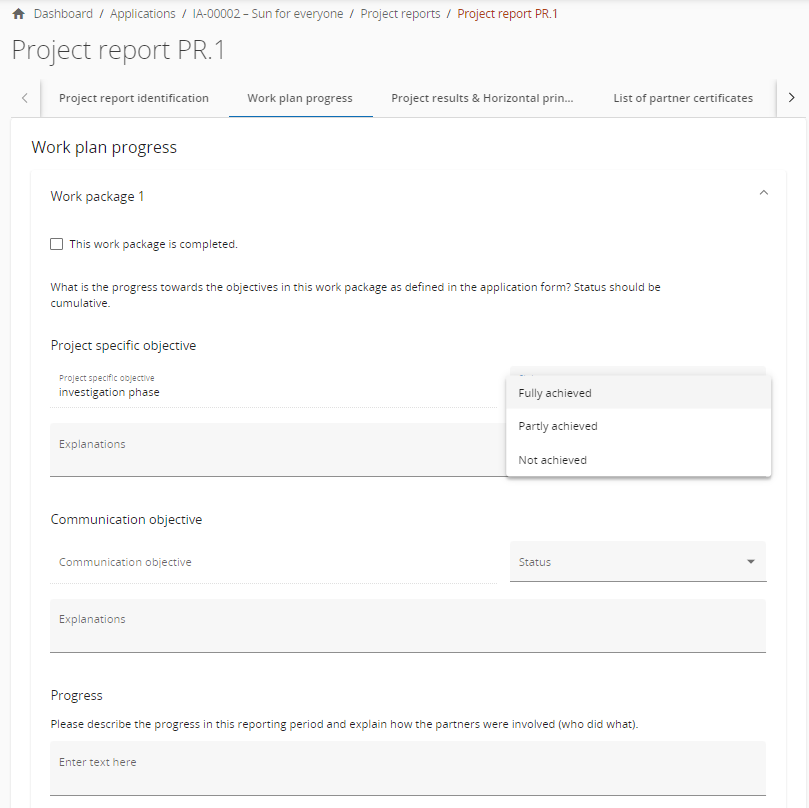The height and width of the screenshot is (808, 809).
Task: Click the home icon in breadcrumb
Action: pyautogui.click(x=18, y=14)
